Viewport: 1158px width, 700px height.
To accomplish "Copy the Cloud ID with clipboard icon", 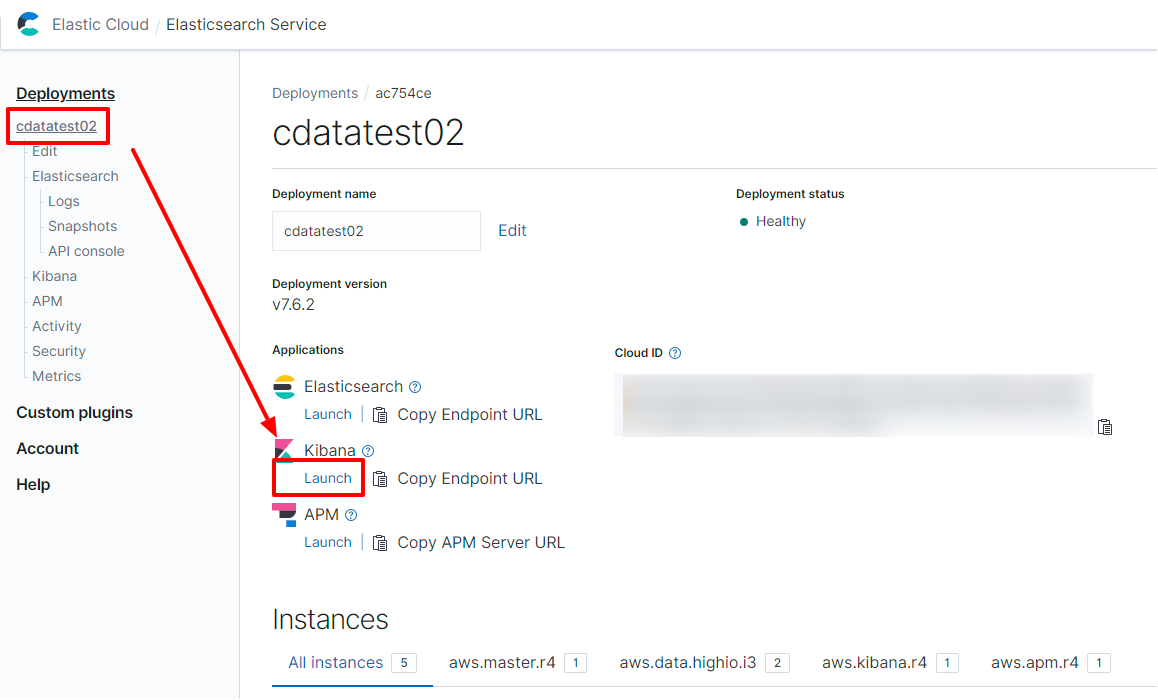I will point(1105,427).
